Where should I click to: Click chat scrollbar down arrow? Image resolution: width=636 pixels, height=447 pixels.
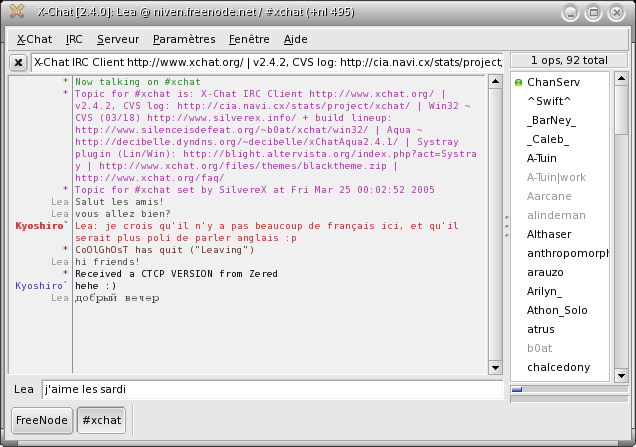pos(495,367)
